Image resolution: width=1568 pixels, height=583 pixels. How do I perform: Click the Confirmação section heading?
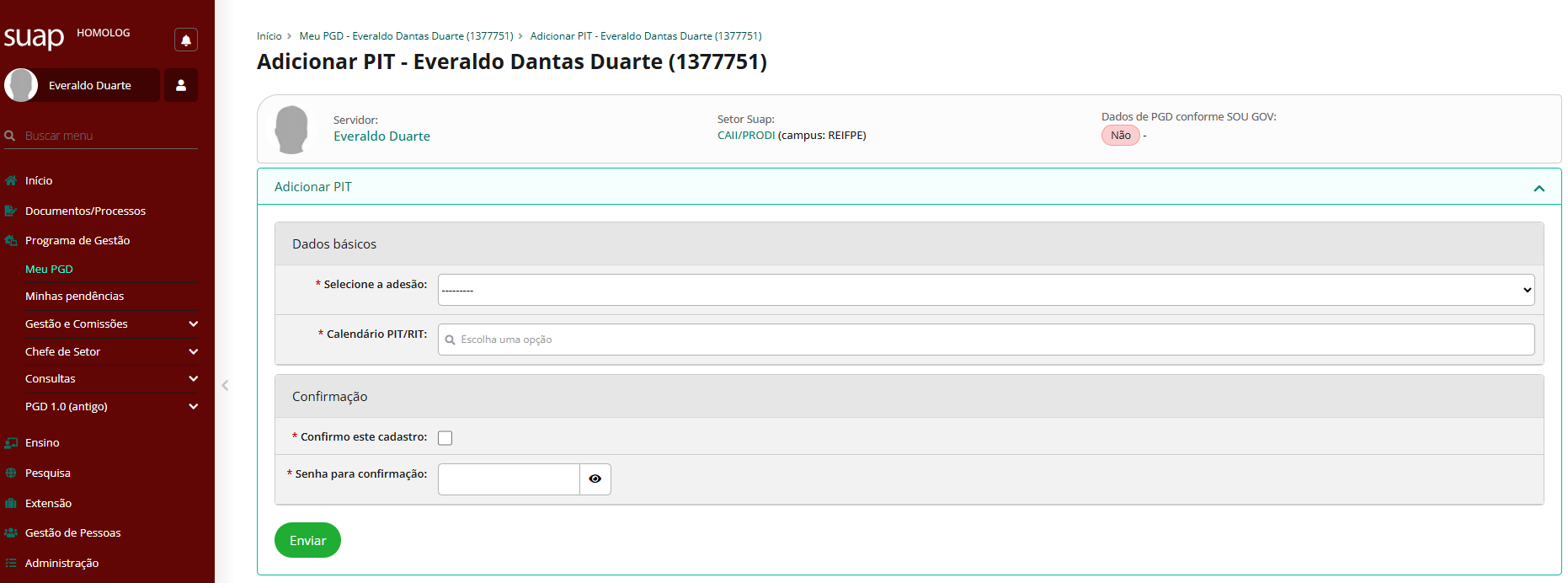coord(329,397)
